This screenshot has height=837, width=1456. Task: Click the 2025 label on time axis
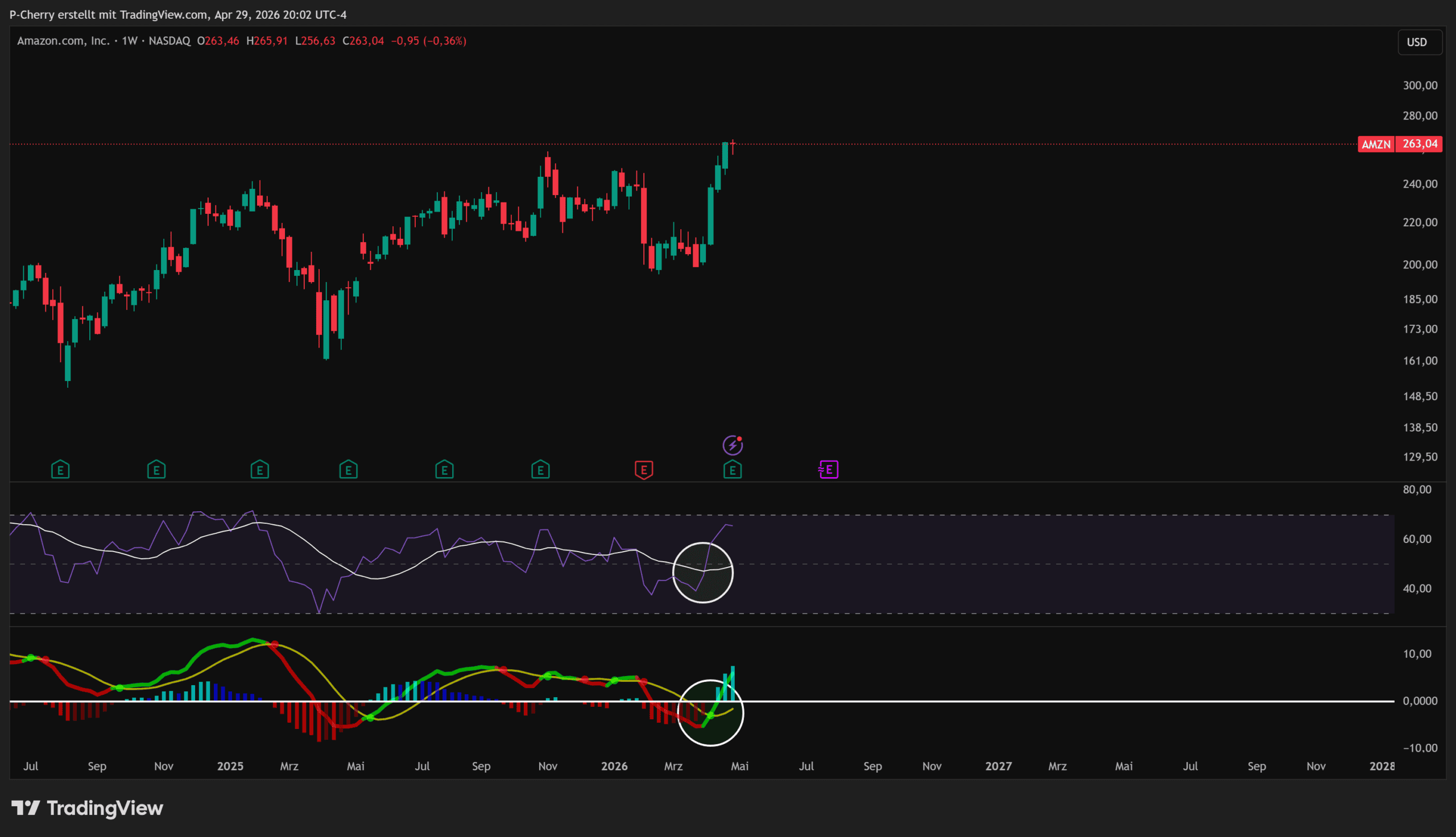[x=230, y=766]
